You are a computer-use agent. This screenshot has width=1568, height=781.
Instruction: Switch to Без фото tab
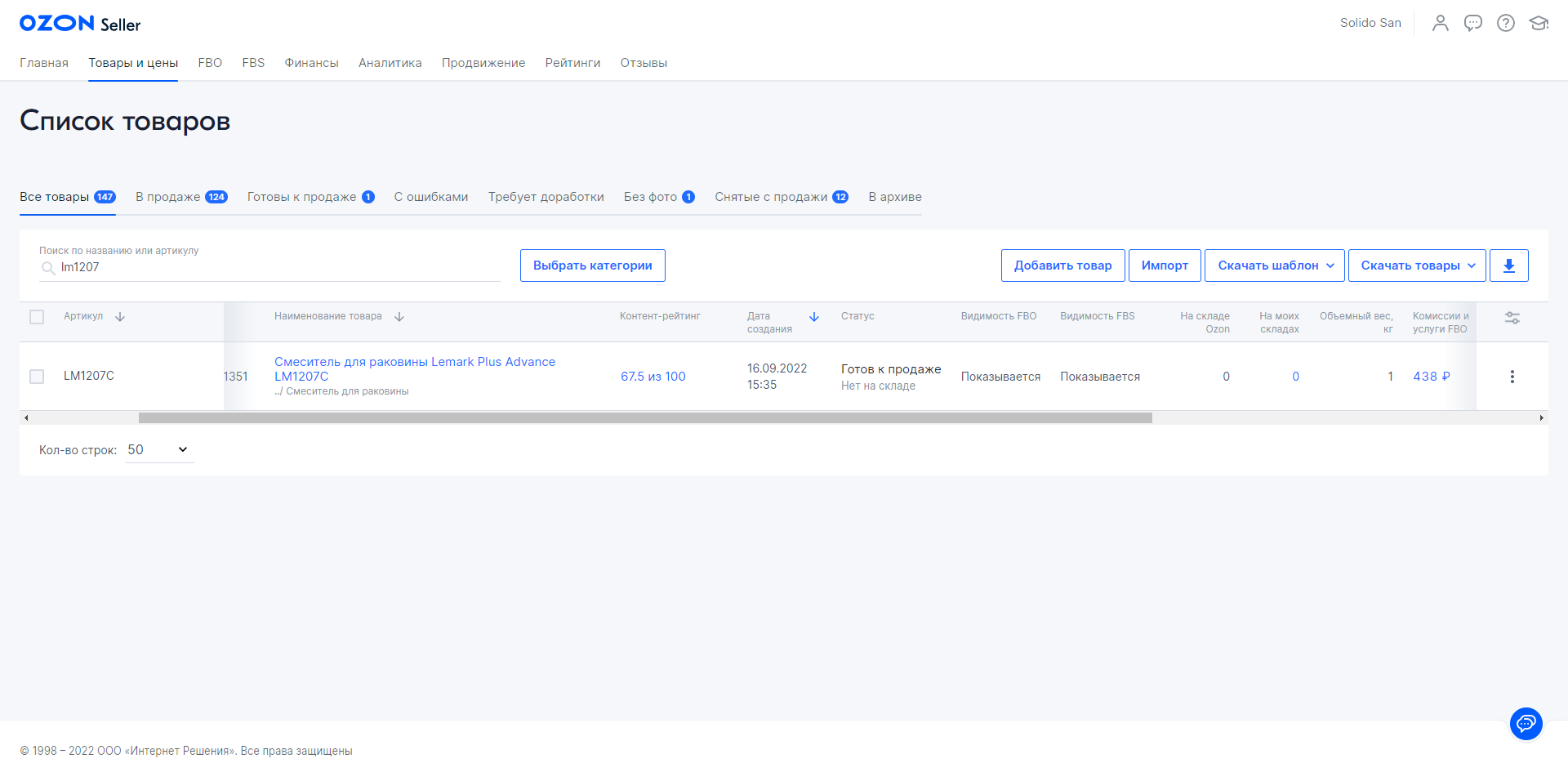pyautogui.click(x=659, y=197)
